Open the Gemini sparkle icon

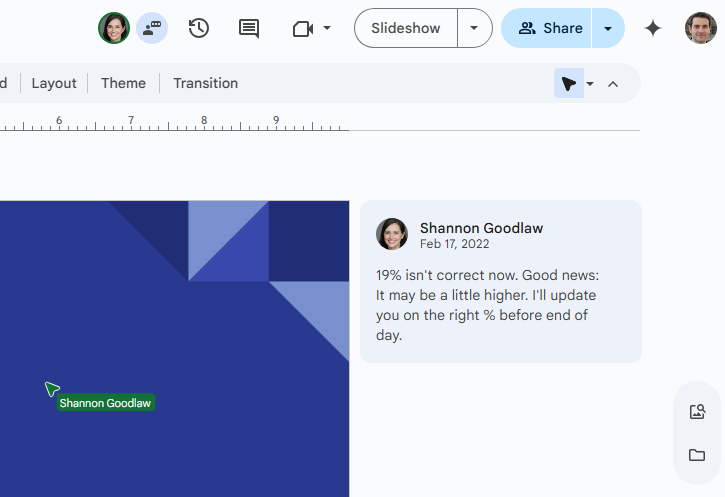653,28
